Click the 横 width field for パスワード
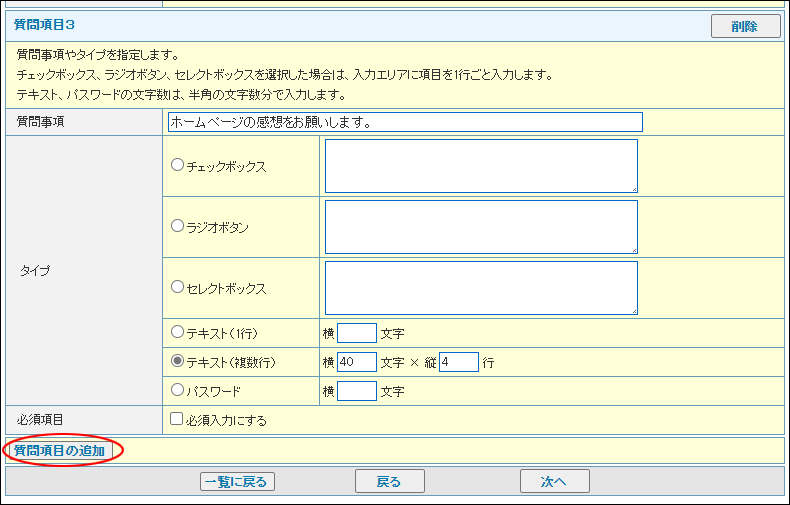This screenshot has height=505, width=790. point(357,391)
